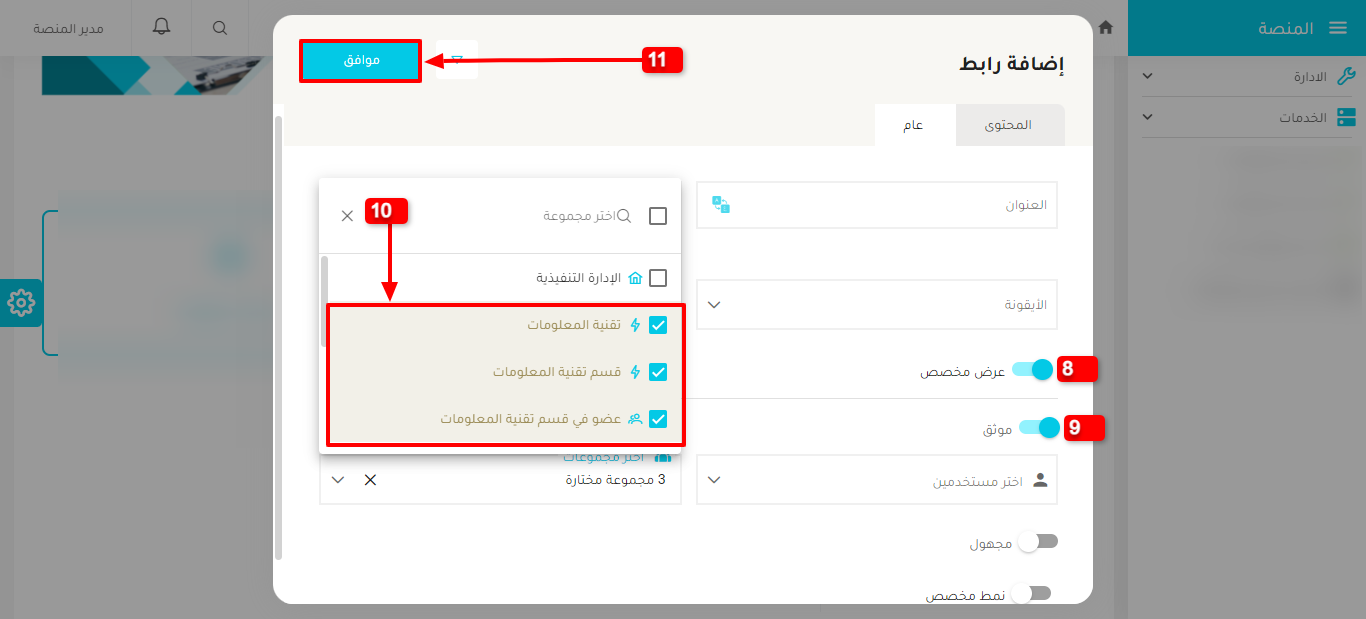Screen dimensions: 1366x619
Task: Open the hamburger menu in the header
Action: tap(1338, 28)
